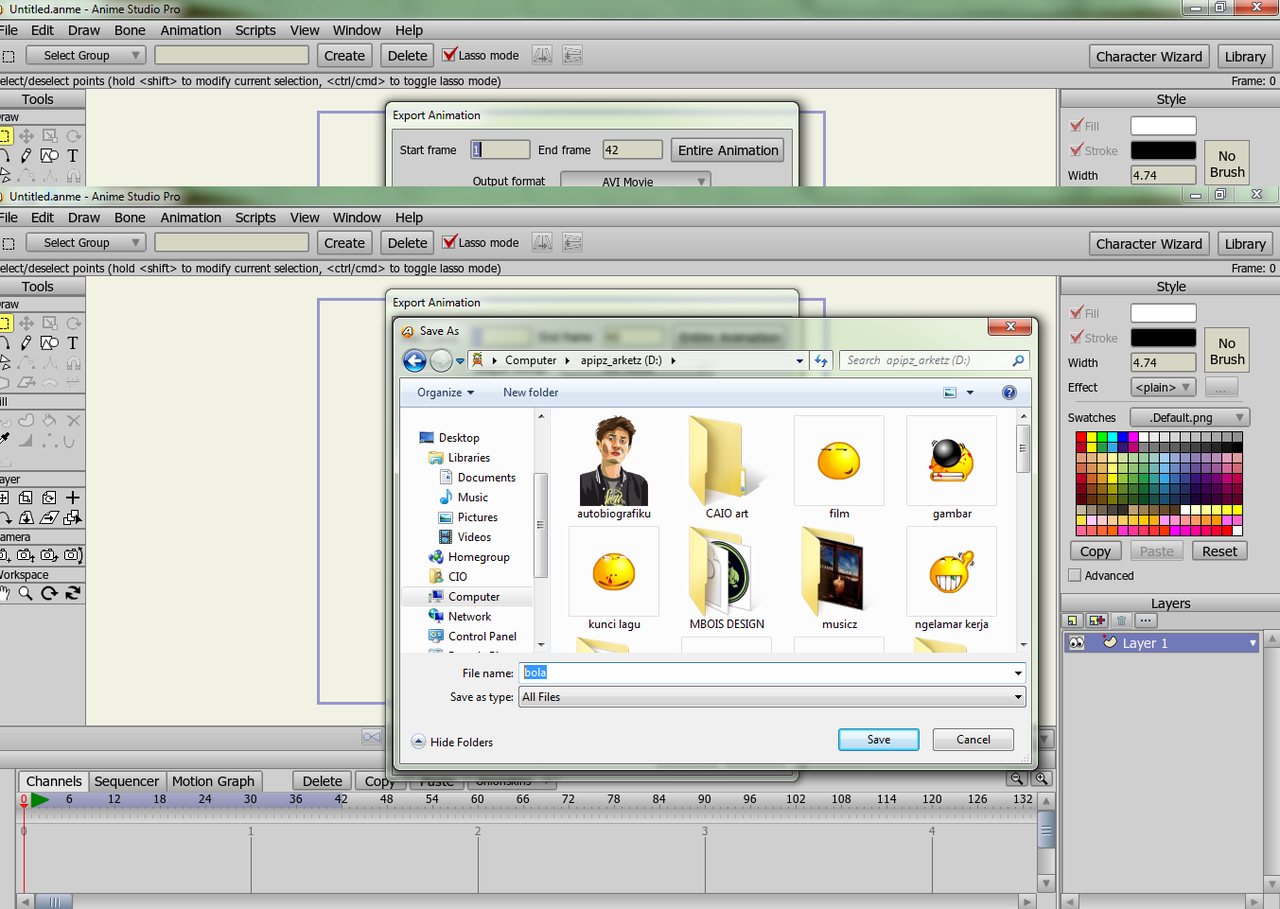Open Save As dialog help icon

[x=1009, y=392]
